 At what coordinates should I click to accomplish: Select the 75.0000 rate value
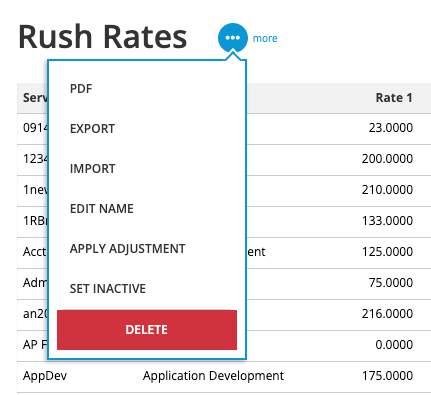pos(391,283)
